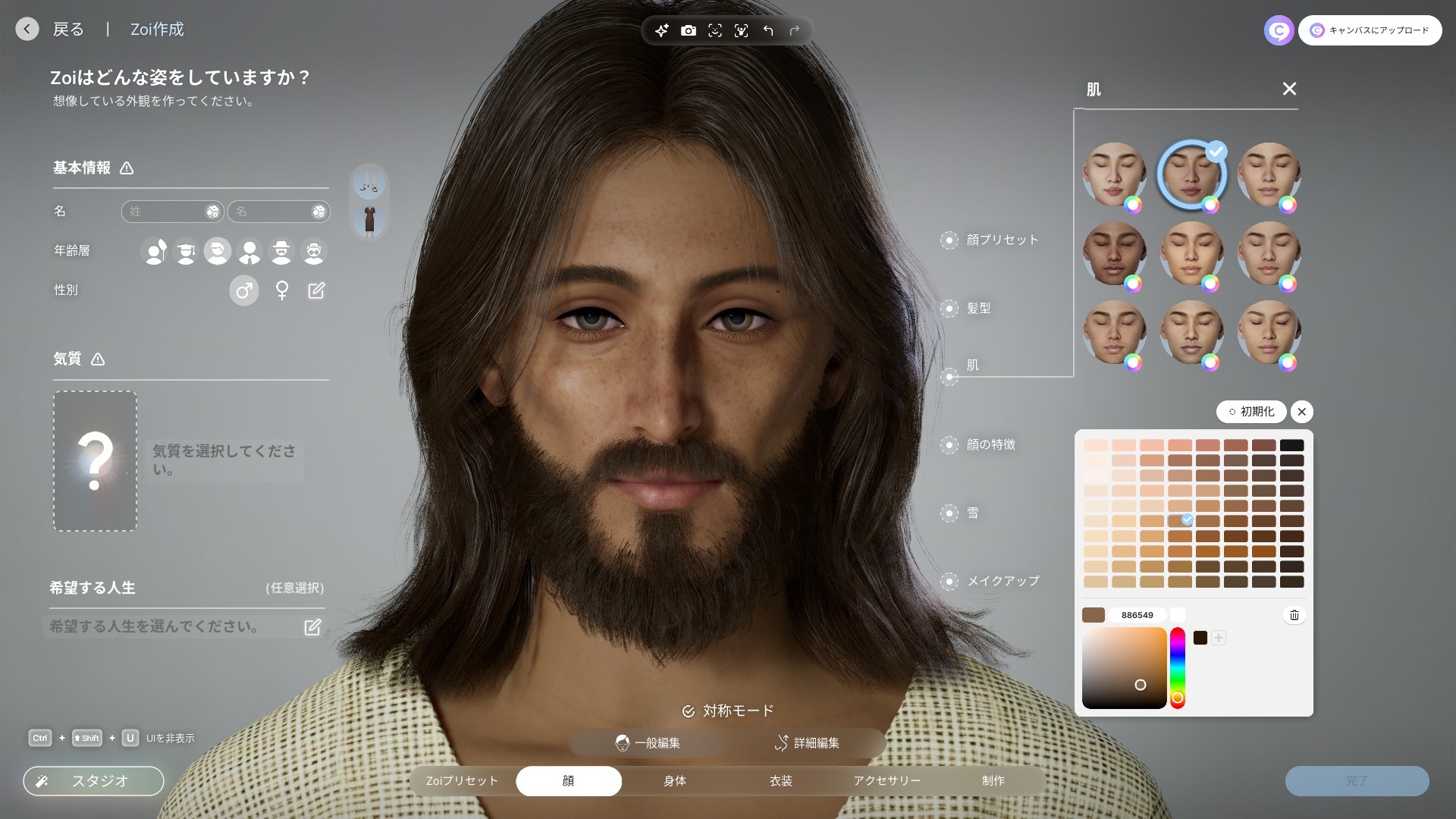Click the warning icon next to 気質
Screen dimensions: 1456x819
click(98, 359)
